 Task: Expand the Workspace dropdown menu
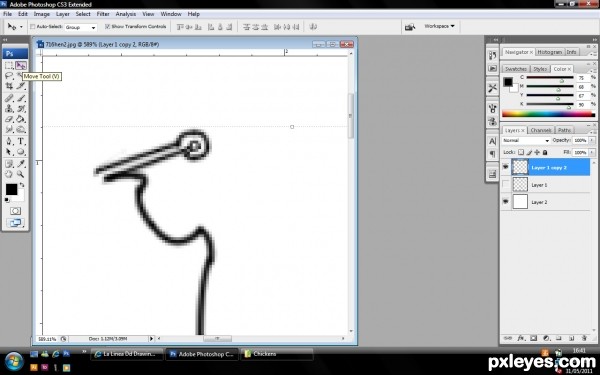click(x=439, y=26)
